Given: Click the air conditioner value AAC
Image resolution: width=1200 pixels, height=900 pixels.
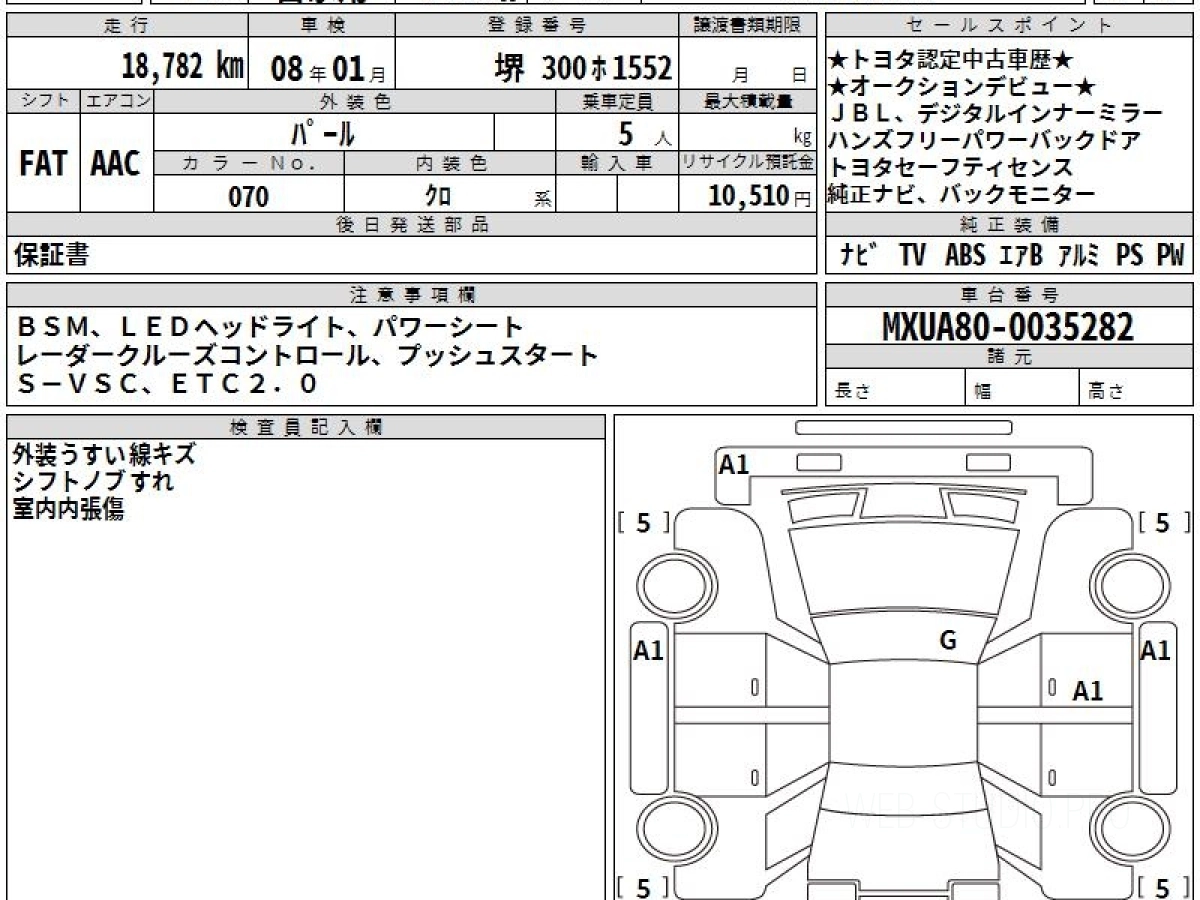Looking at the screenshot, I should click(x=116, y=164).
